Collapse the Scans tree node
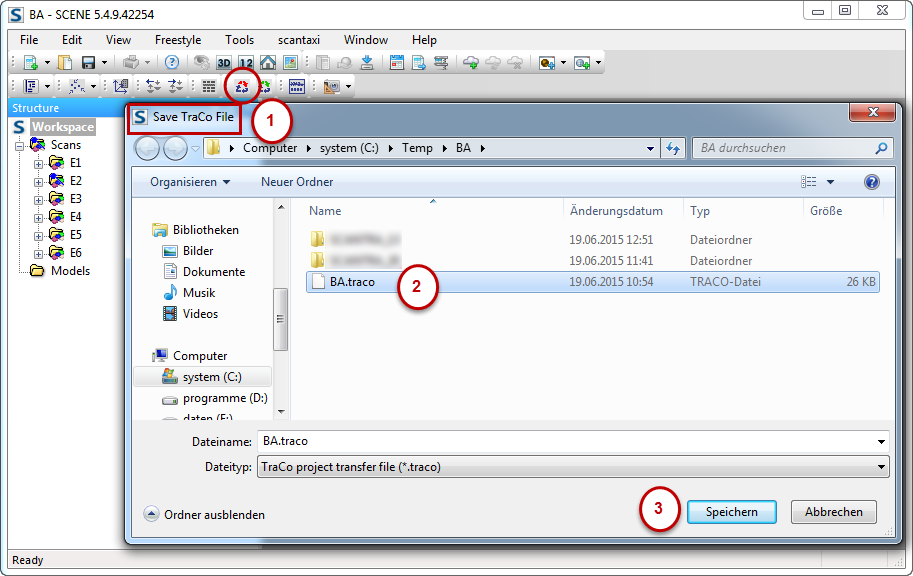The height and width of the screenshot is (576, 913). pos(19,146)
